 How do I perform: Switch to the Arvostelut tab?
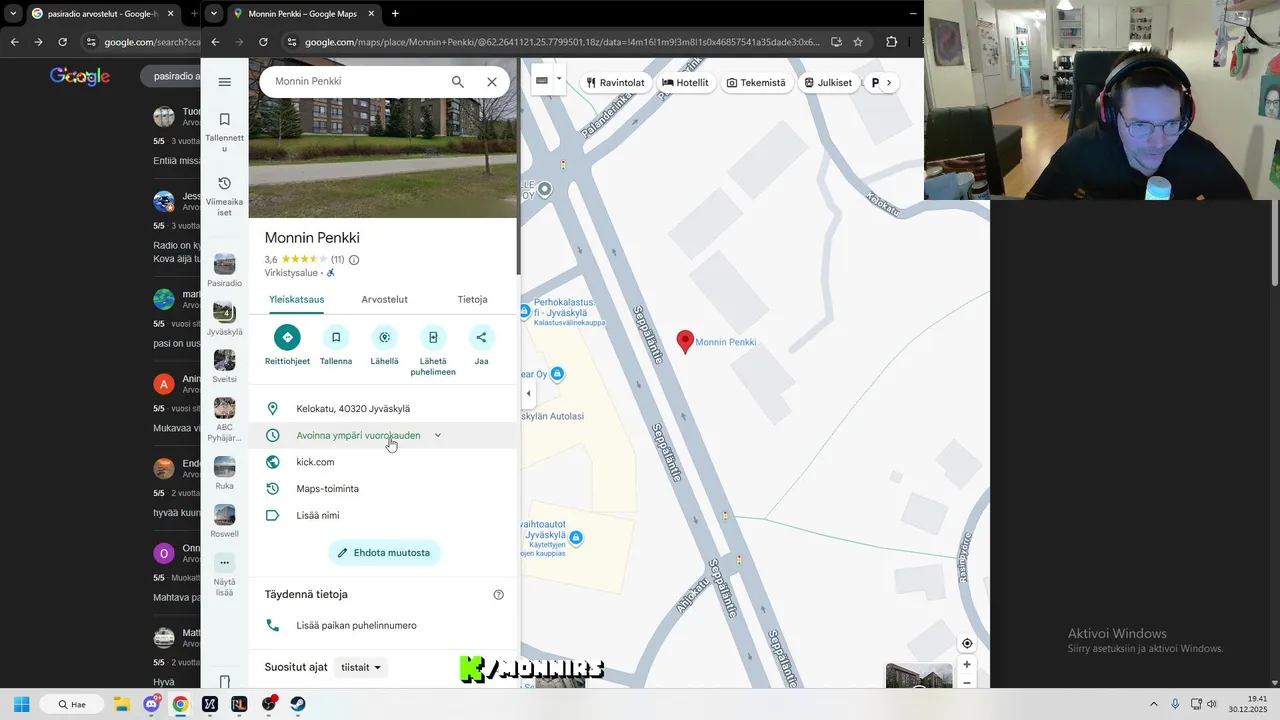point(384,299)
